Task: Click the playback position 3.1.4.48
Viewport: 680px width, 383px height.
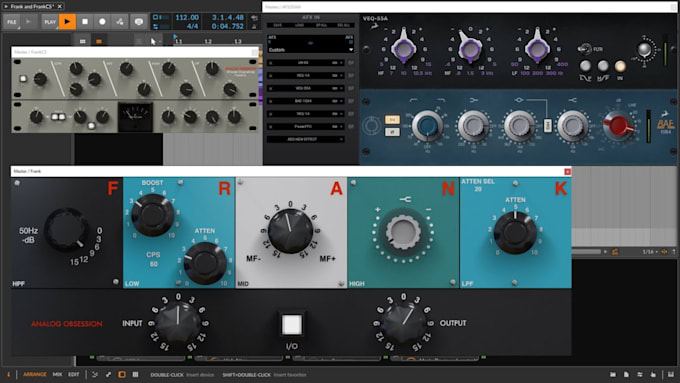Action: pos(228,17)
